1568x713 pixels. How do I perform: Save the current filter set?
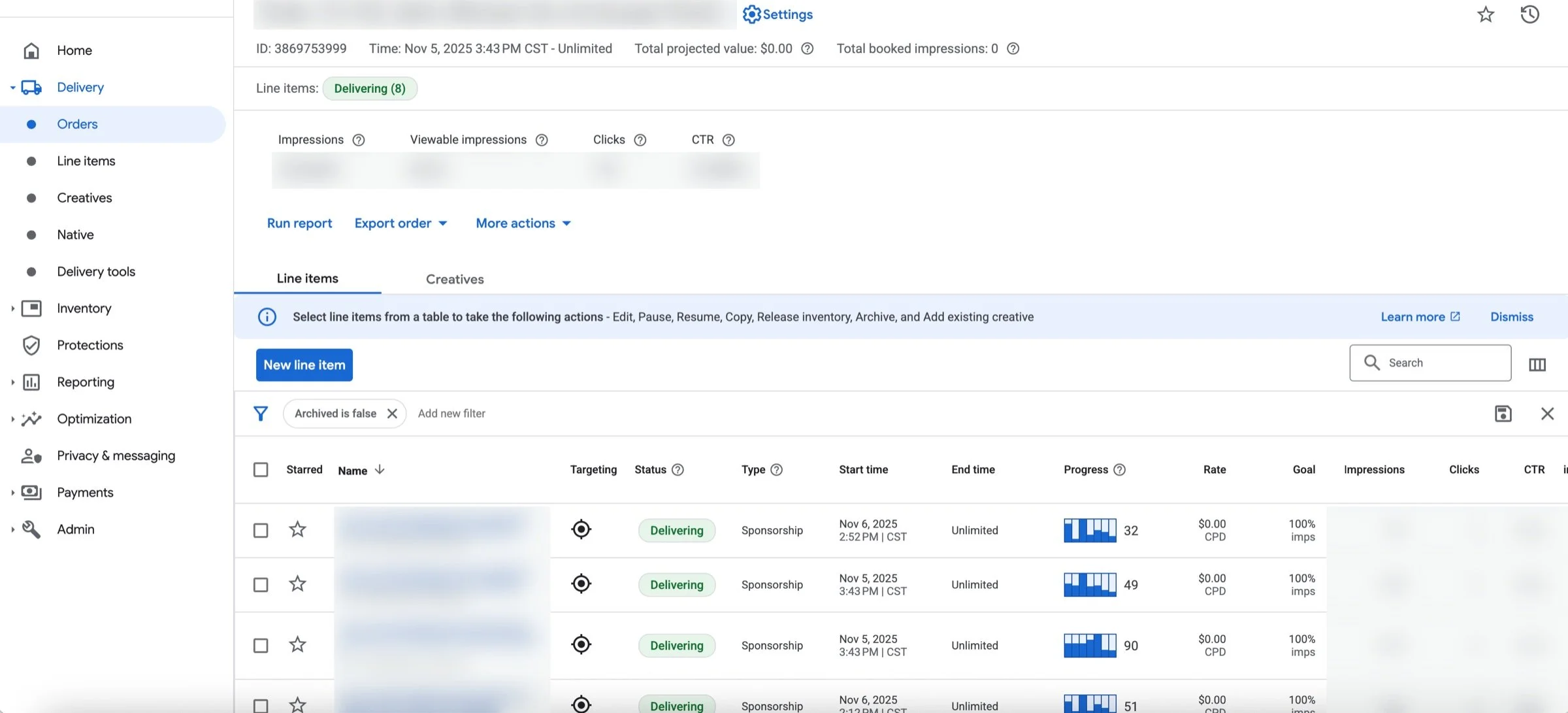tap(1503, 414)
